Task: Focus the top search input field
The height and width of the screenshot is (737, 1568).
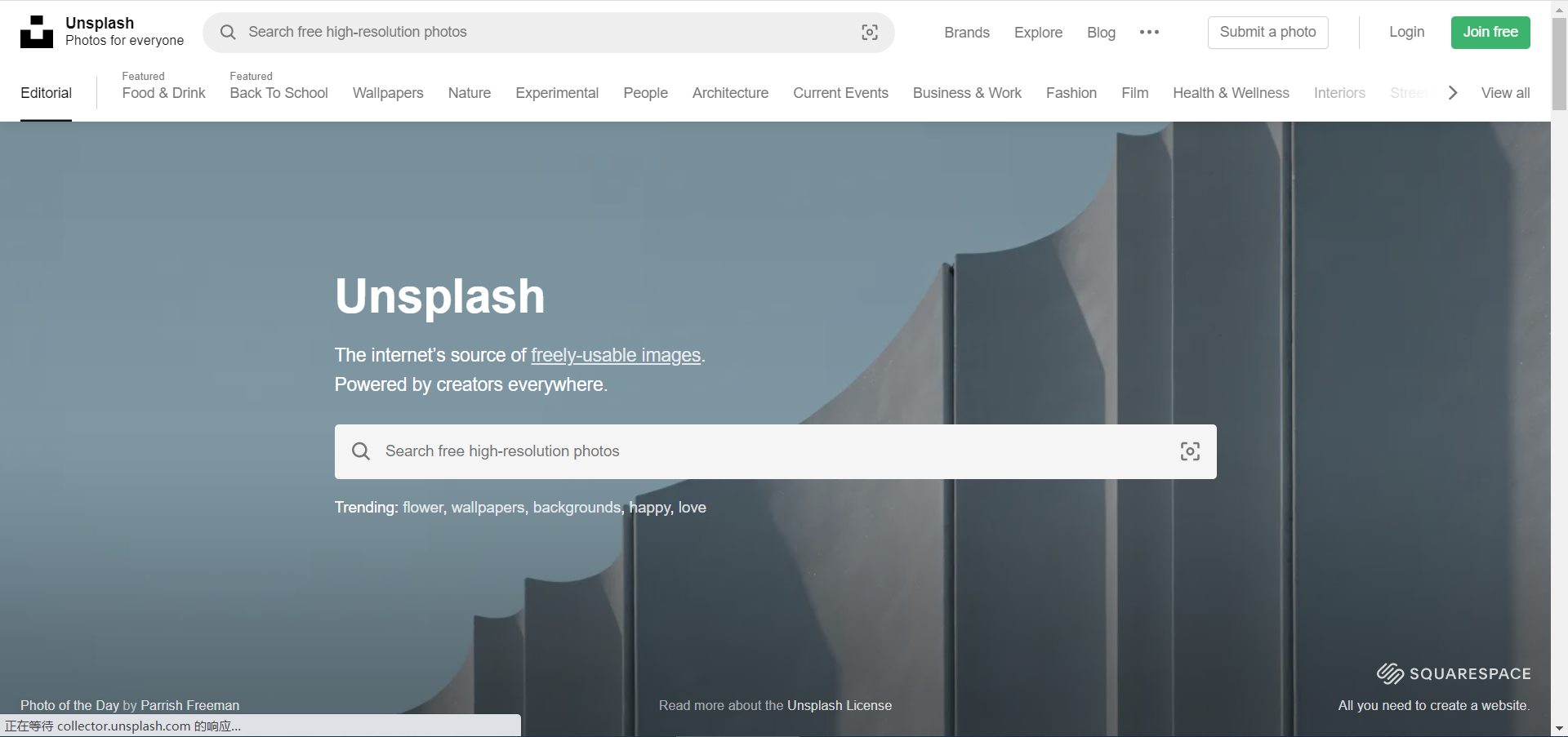Action: point(547,32)
